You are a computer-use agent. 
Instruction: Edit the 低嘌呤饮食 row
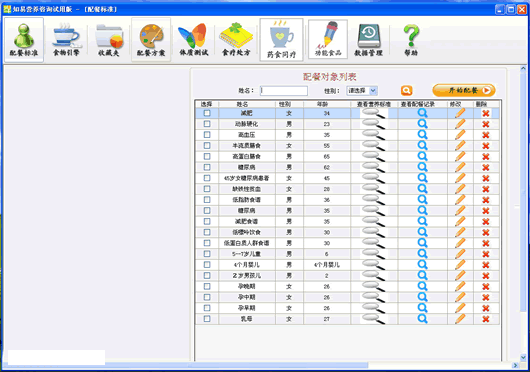pyautogui.click(x=460, y=232)
